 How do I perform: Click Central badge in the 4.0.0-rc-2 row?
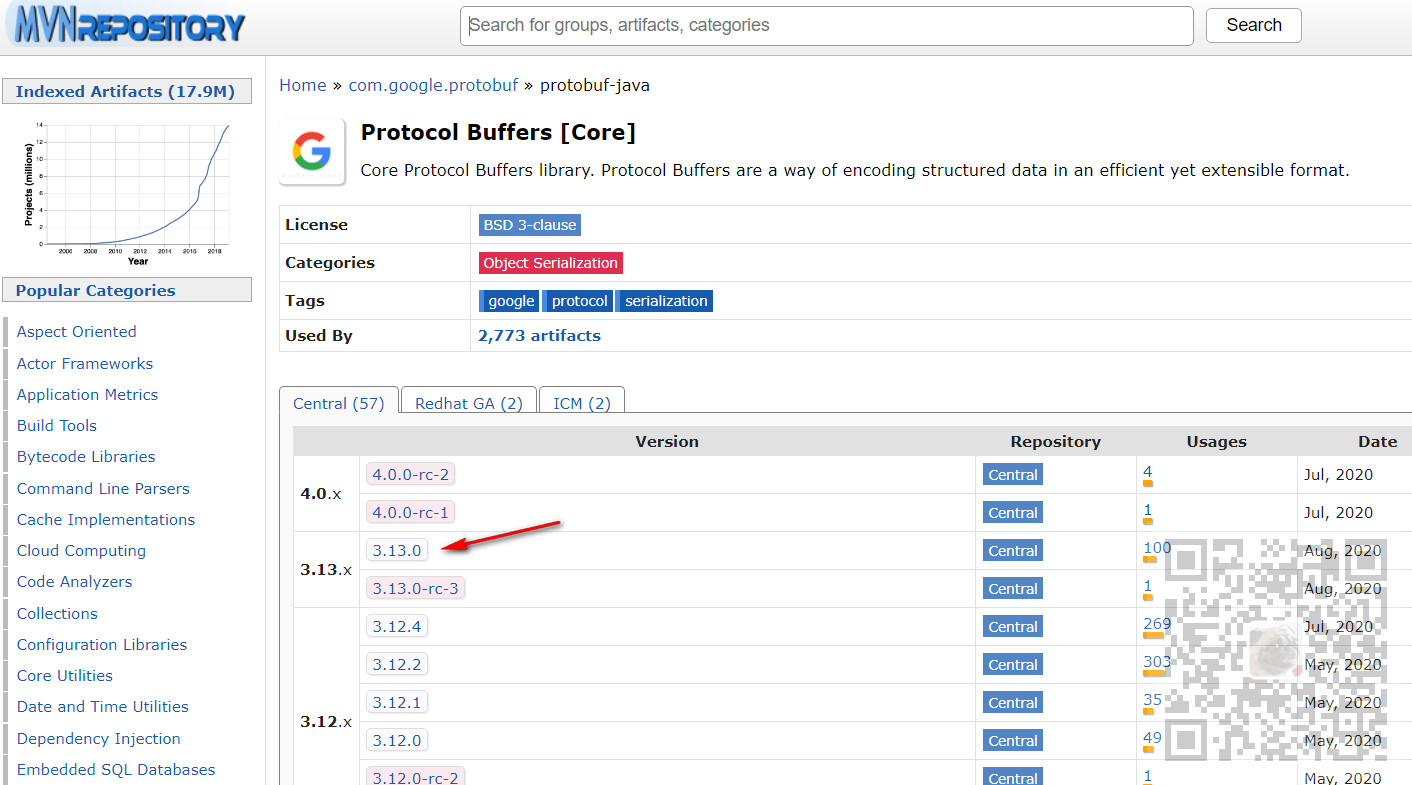point(1012,475)
